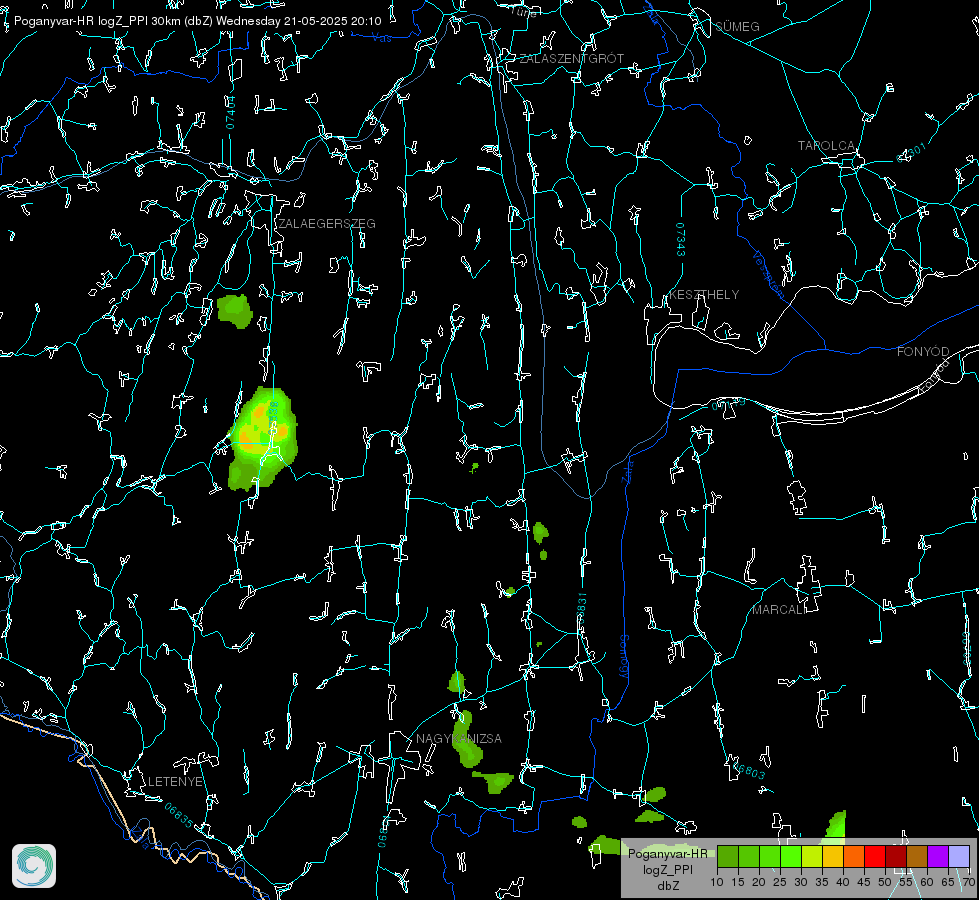Click the LETENYE city label
Screen dimensions: 979x900
point(175,781)
